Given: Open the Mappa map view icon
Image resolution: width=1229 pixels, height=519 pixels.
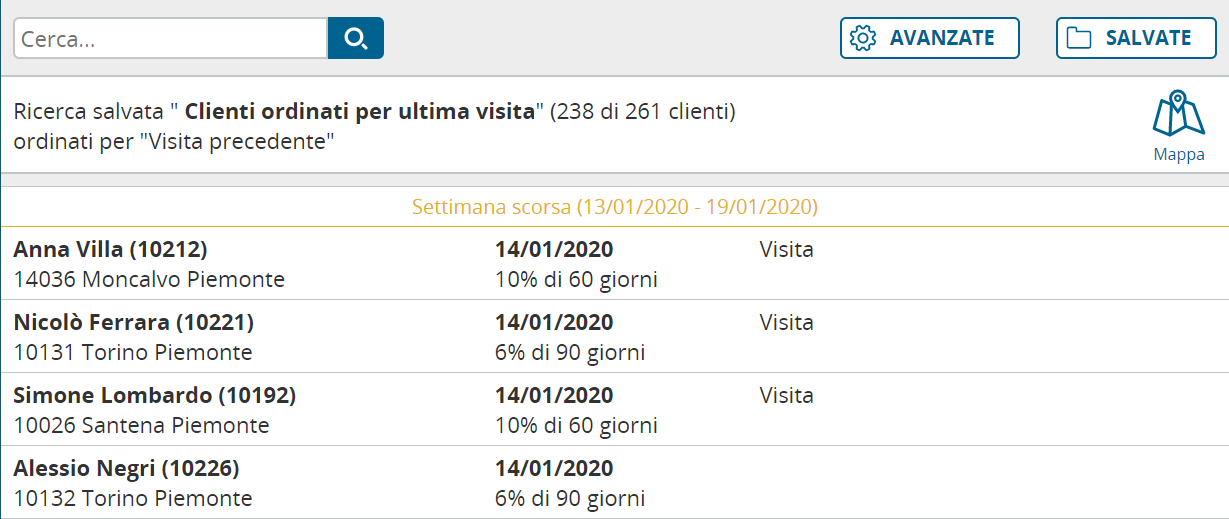Looking at the screenshot, I should click(1179, 126).
